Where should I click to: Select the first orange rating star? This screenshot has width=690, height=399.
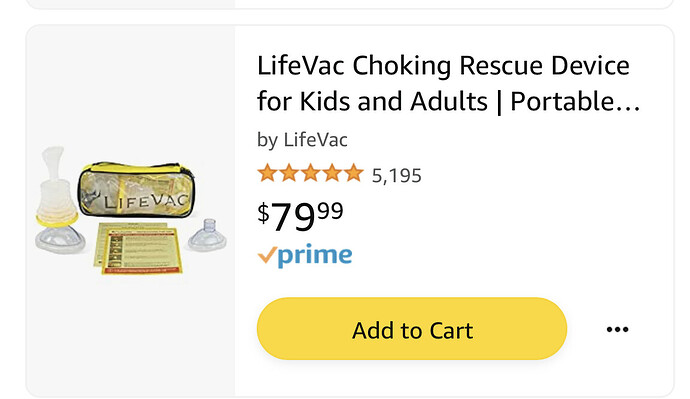tap(267, 173)
